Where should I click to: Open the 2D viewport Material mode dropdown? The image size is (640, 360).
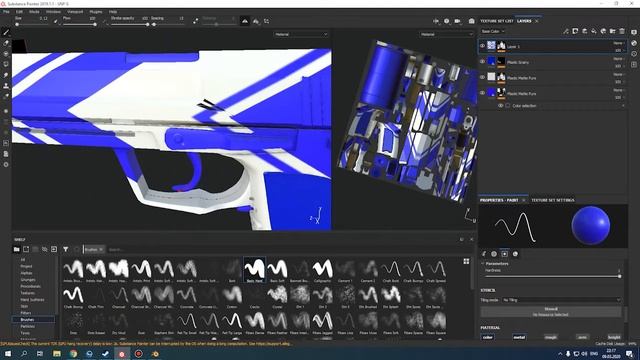[x=447, y=34]
